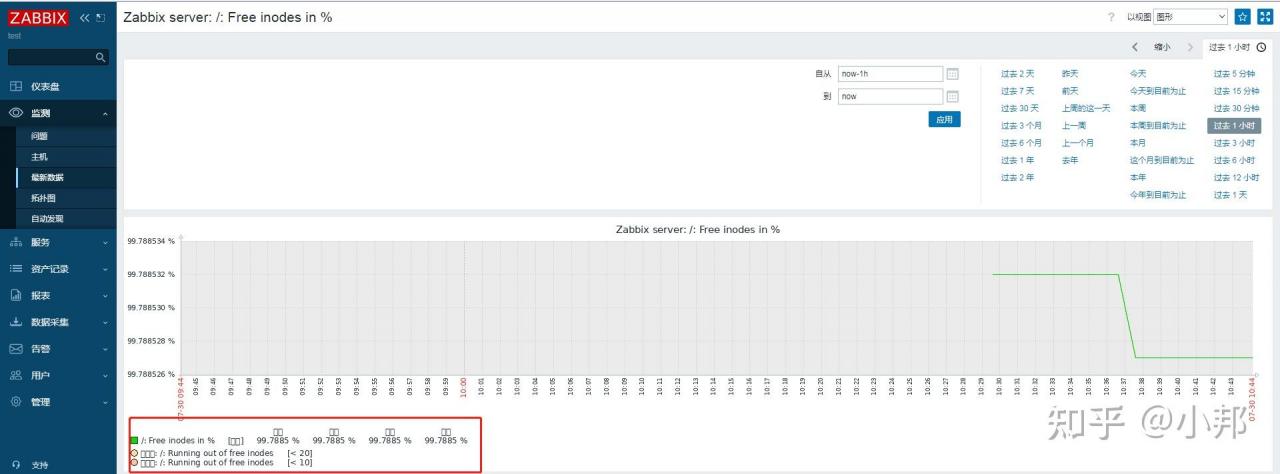Click the 应用 apply button

coord(944,119)
